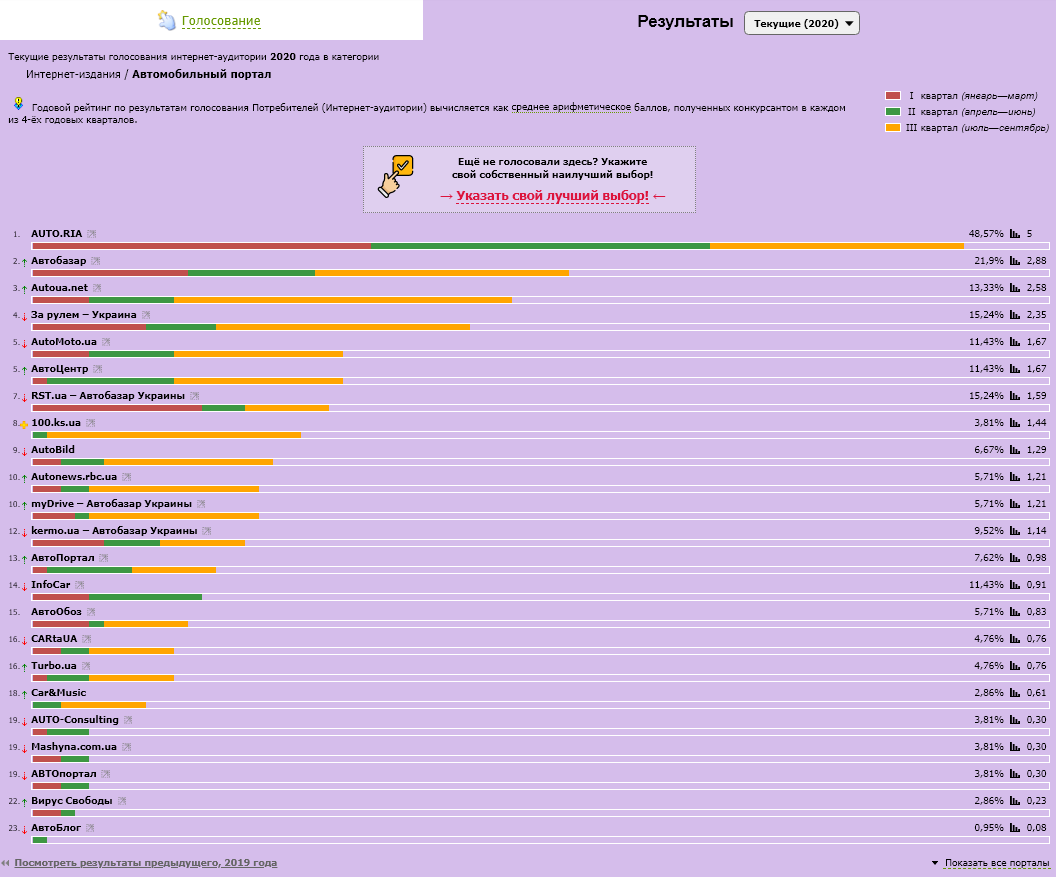The image size is (1056, 877).
Task: Open external link icon next to Вирус Свободы
Action: pyautogui.click(x=122, y=800)
